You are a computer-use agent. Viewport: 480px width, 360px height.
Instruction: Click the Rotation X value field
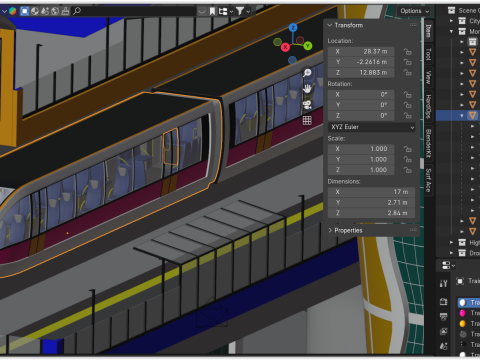(x=361, y=95)
